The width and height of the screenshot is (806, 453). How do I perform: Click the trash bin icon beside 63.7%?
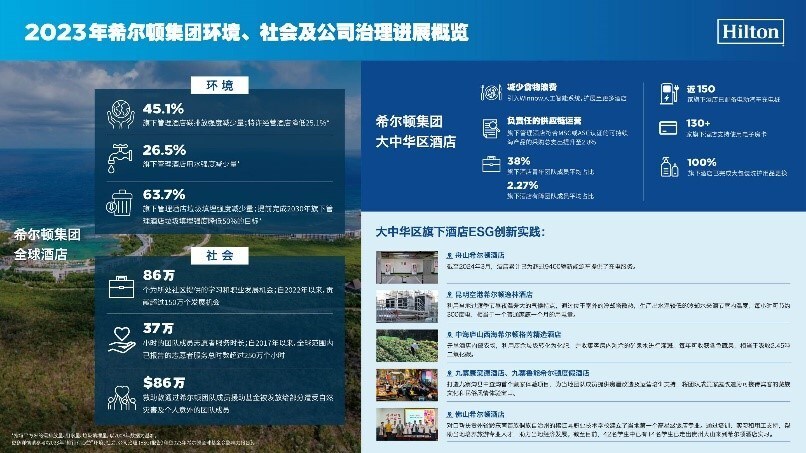(x=120, y=202)
